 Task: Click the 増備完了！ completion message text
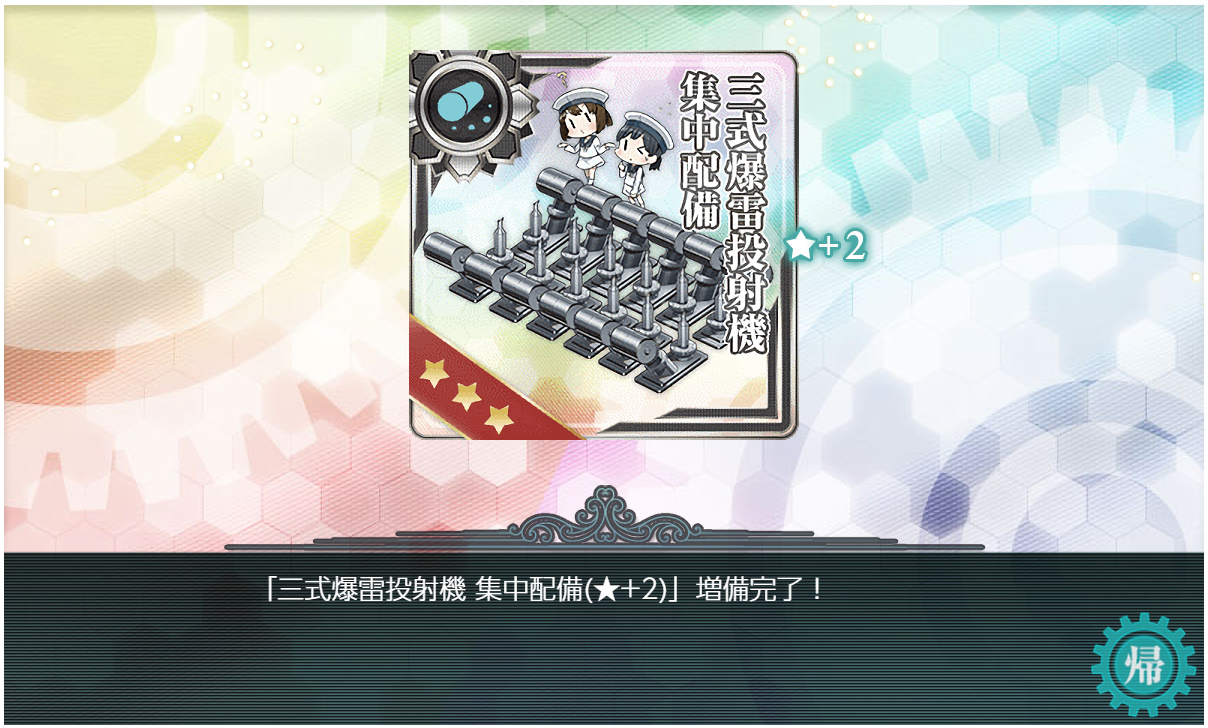tap(751, 589)
